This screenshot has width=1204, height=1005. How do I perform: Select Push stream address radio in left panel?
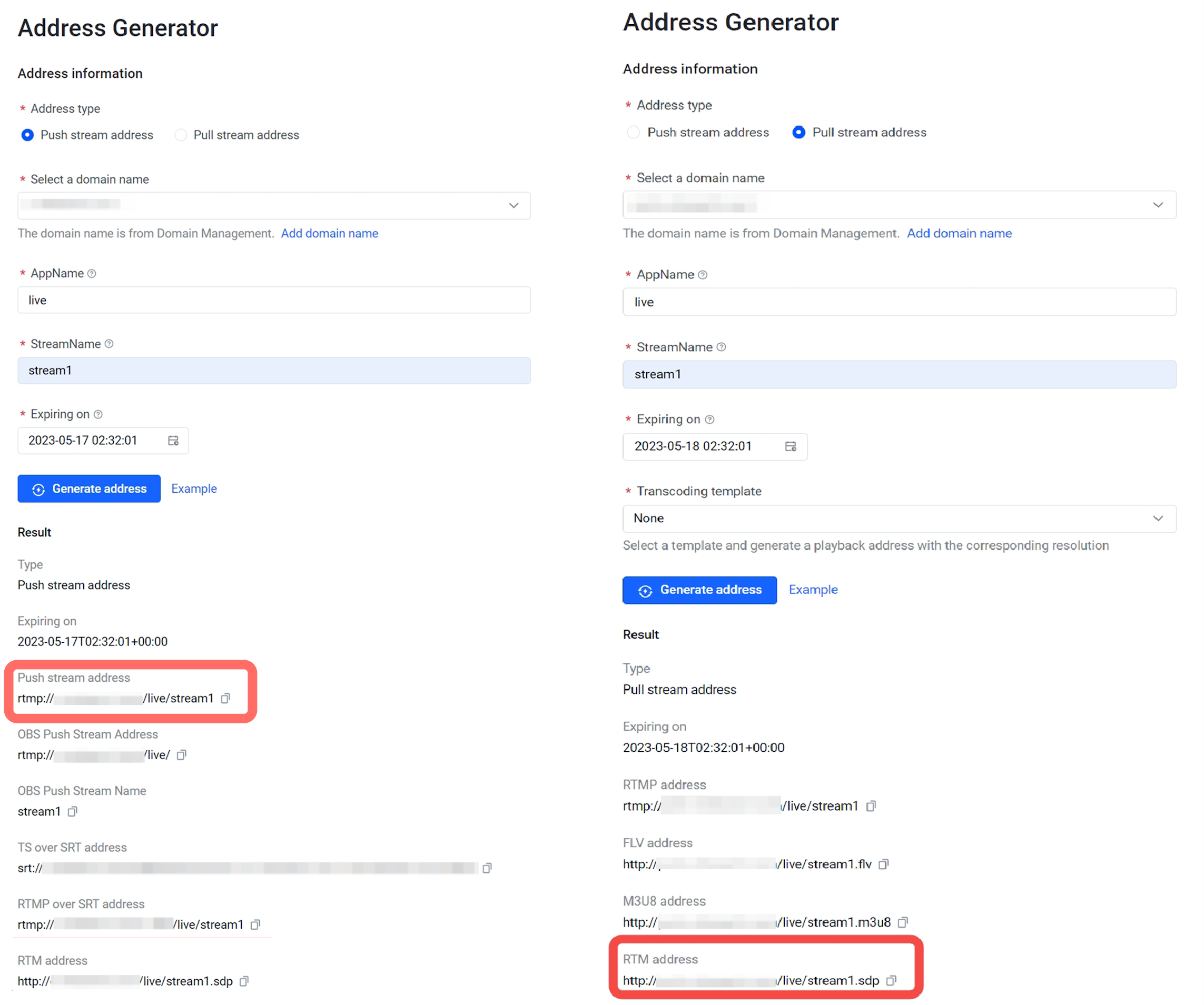(27, 135)
